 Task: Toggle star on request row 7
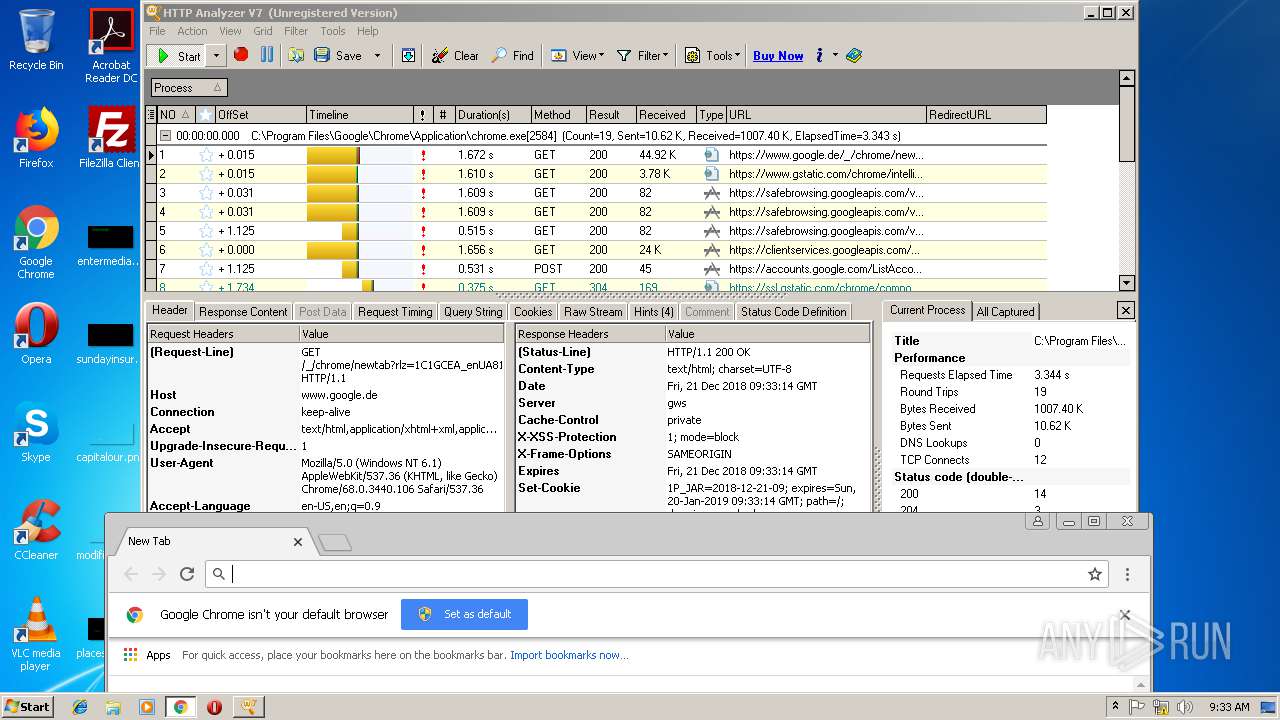pyautogui.click(x=206, y=269)
